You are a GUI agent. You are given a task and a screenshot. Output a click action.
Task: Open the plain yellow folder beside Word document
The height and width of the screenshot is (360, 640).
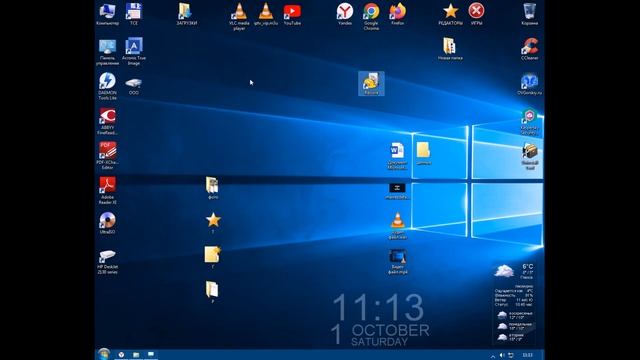(424, 153)
